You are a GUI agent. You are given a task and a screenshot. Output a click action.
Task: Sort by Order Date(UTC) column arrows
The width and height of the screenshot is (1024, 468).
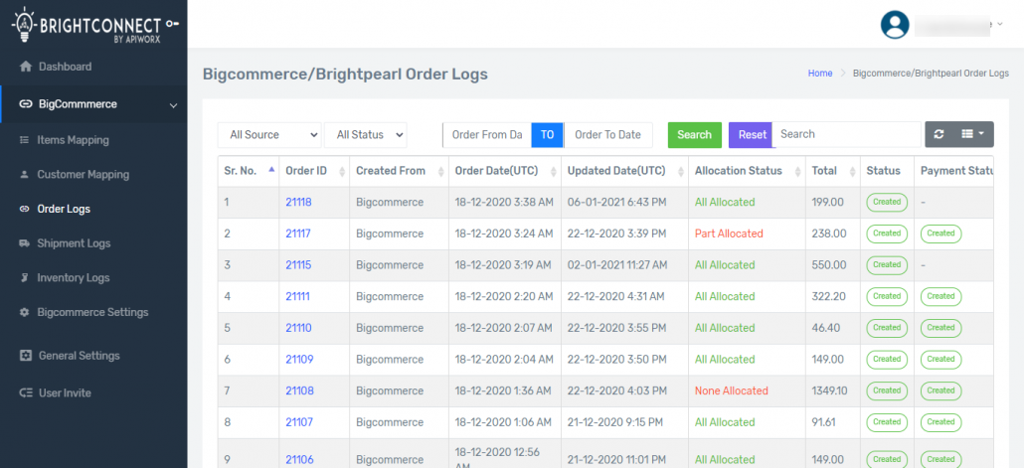coord(554,171)
